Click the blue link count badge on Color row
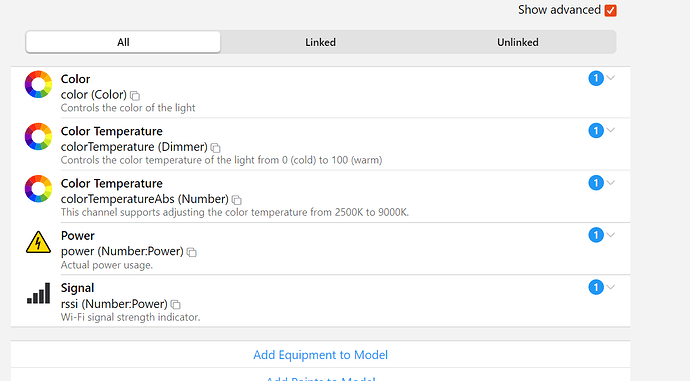The image size is (690, 381). pos(596,78)
